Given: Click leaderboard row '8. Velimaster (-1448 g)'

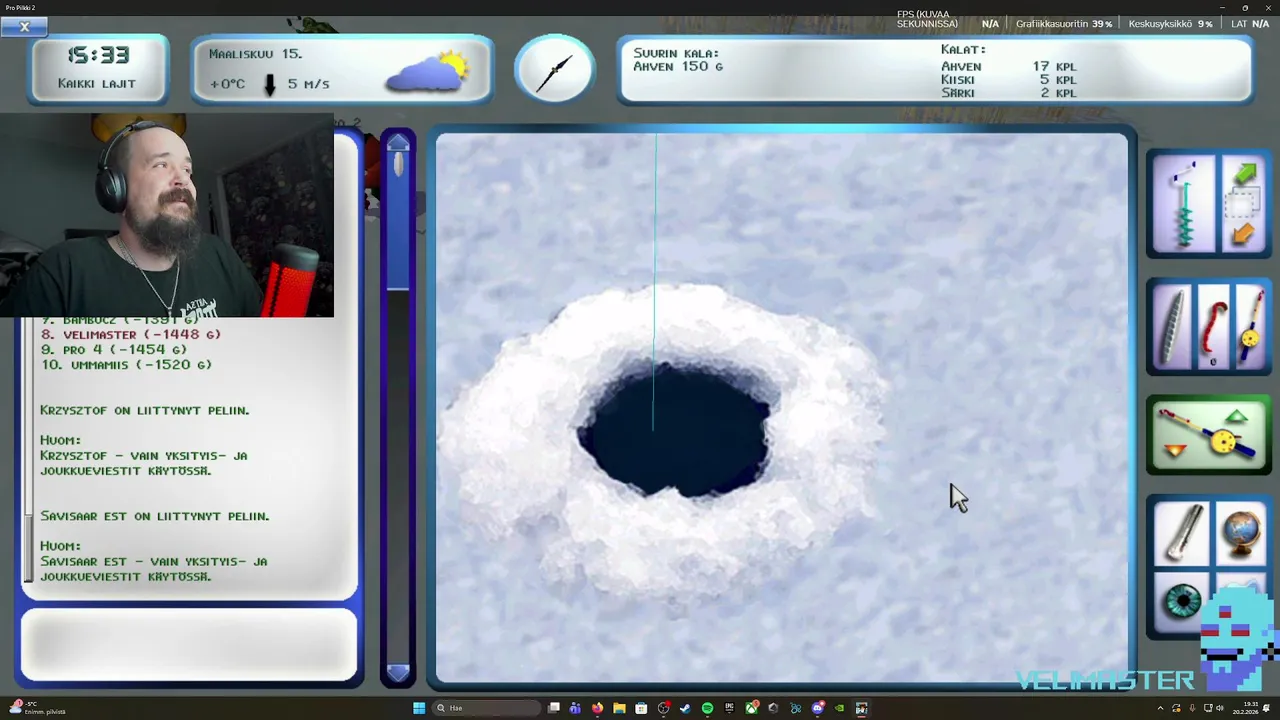Looking at the screenshot, I should [x=131, y=334].
